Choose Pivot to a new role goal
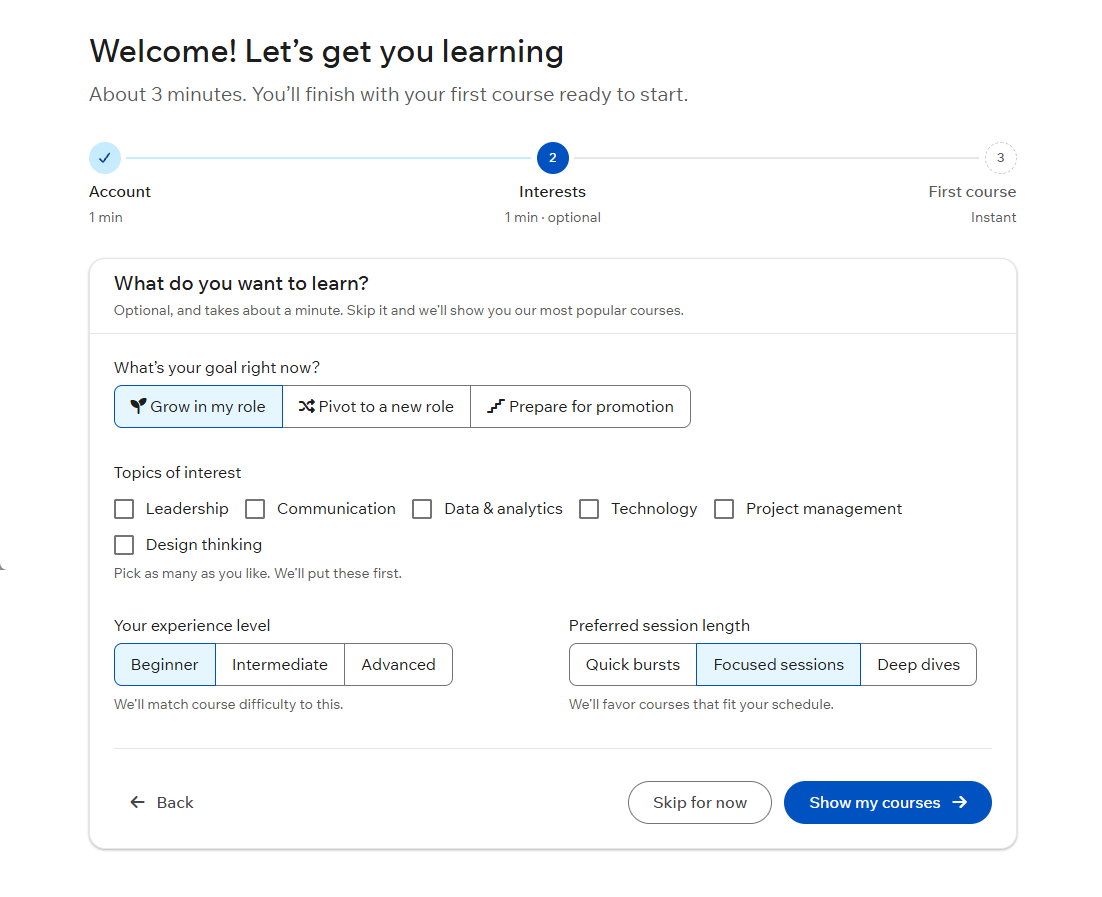The height and width of the screenshot is (897, 1102). pos(377,406)
